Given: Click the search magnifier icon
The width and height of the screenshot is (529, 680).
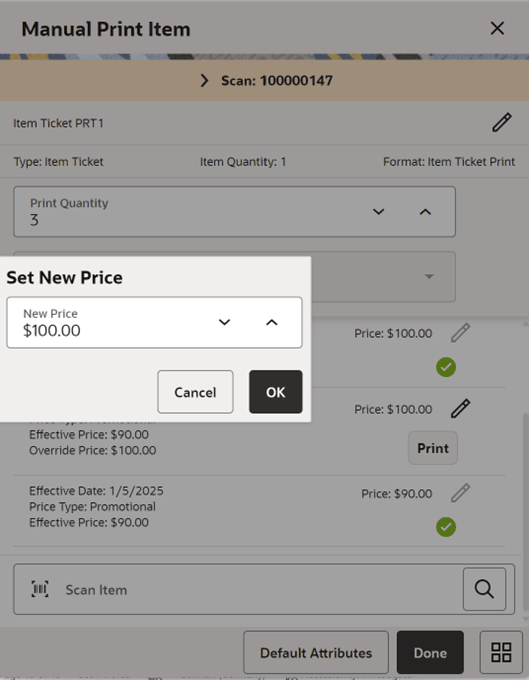Looking at the screenshot, I should click(x=484, y=589).
